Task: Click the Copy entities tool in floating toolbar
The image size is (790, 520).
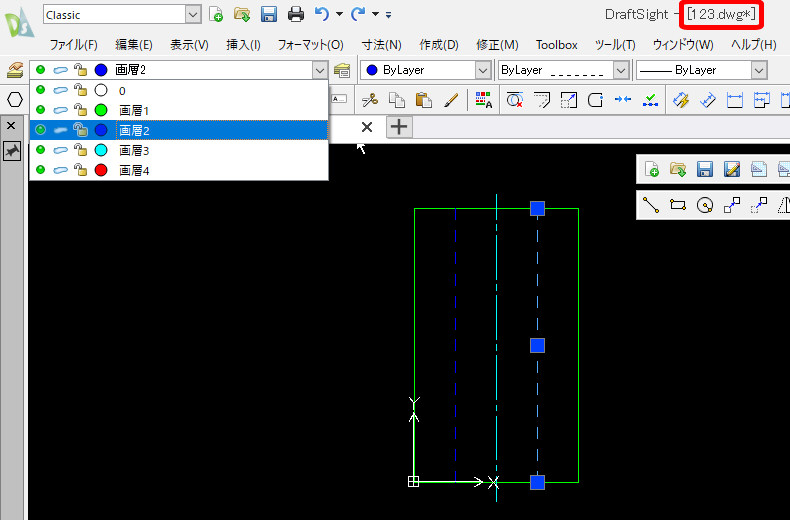Action: [x=732, y=205]
